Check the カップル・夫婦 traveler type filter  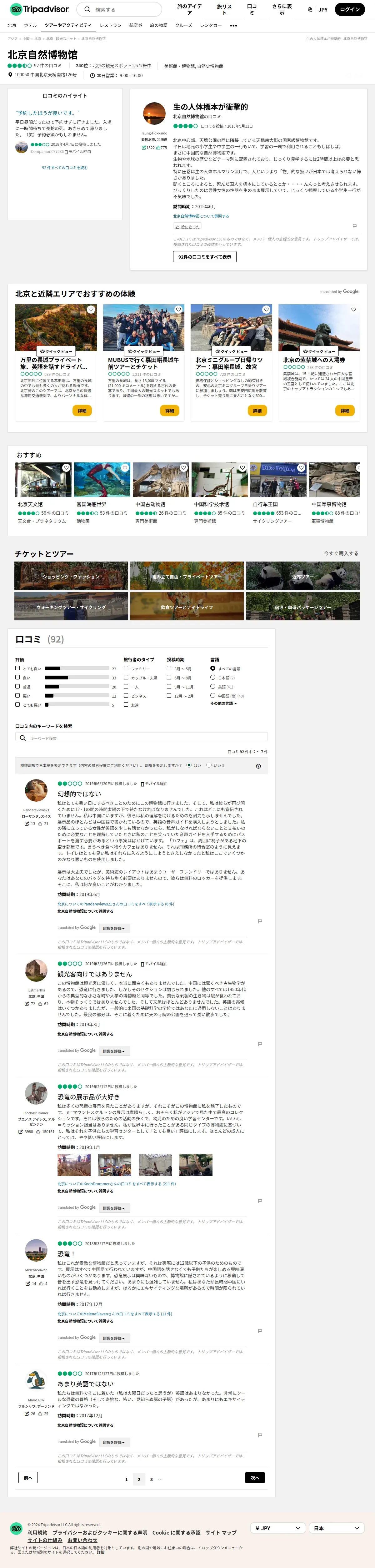(126, 678)
